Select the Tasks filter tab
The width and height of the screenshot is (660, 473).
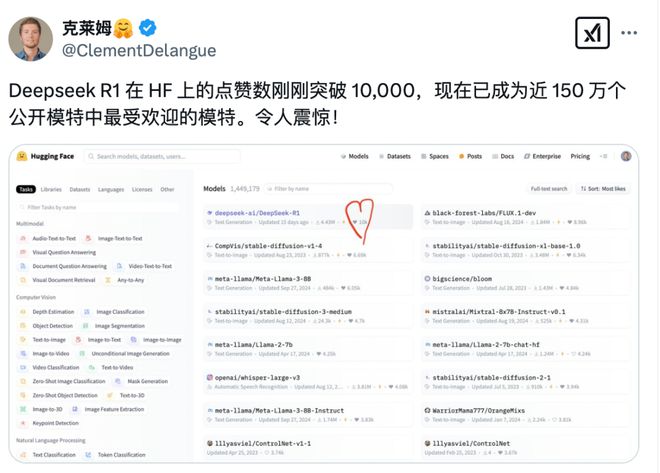(26, 189)
